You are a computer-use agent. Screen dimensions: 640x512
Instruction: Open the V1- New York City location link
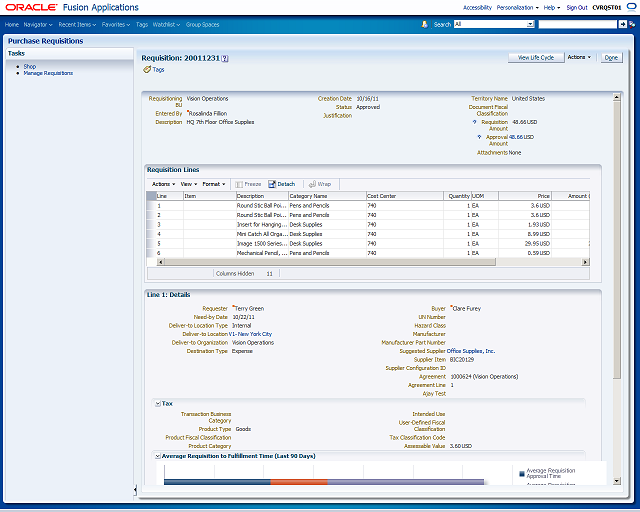(x=251, y=334)
